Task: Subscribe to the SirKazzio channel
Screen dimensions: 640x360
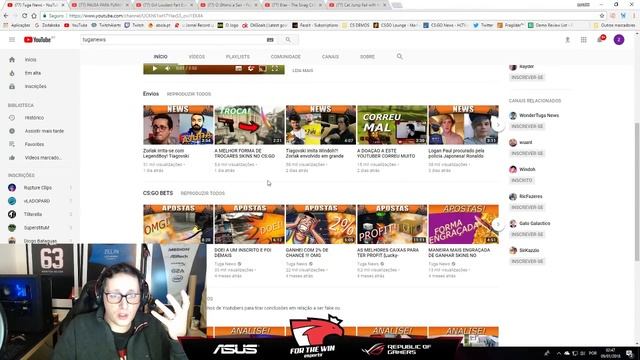Action: [527, 261]
